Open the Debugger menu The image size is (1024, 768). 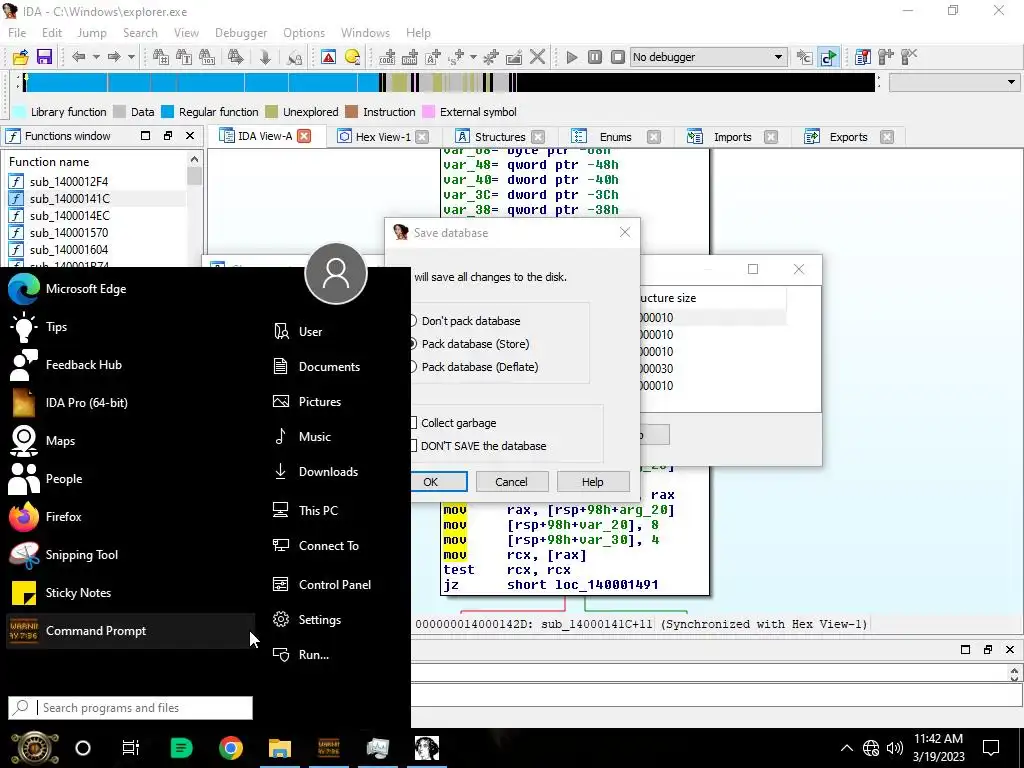click(x=241, y=33)
